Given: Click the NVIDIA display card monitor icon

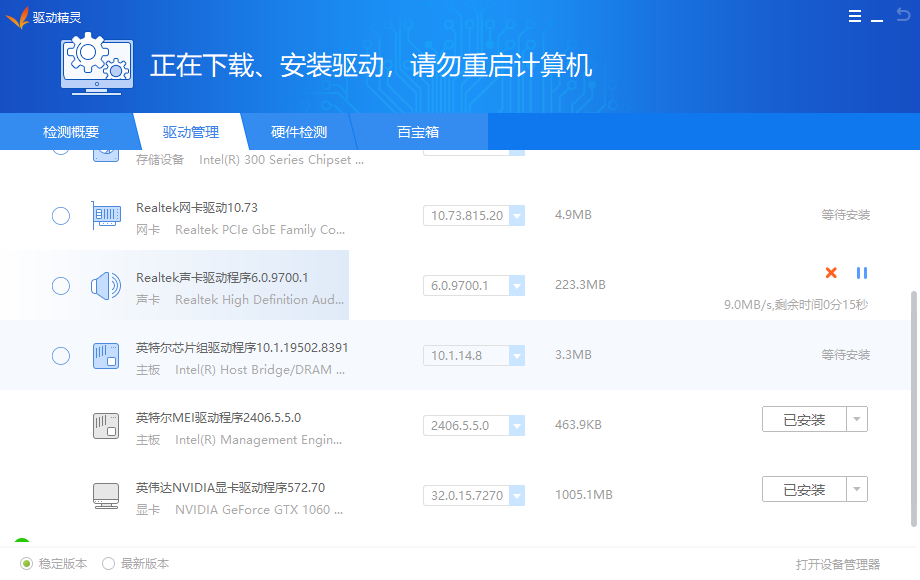Looking at the screenshot, I should (x=106, y=496).
